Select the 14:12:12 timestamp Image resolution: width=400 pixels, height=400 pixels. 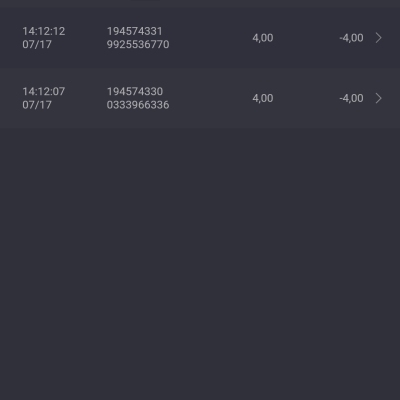44,31
